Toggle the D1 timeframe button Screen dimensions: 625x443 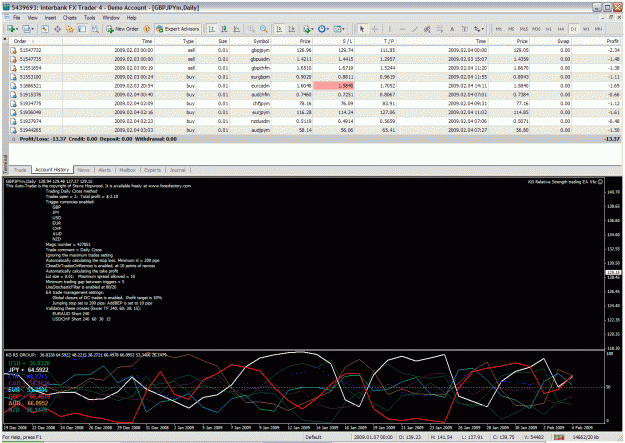(x=574, y=29)
